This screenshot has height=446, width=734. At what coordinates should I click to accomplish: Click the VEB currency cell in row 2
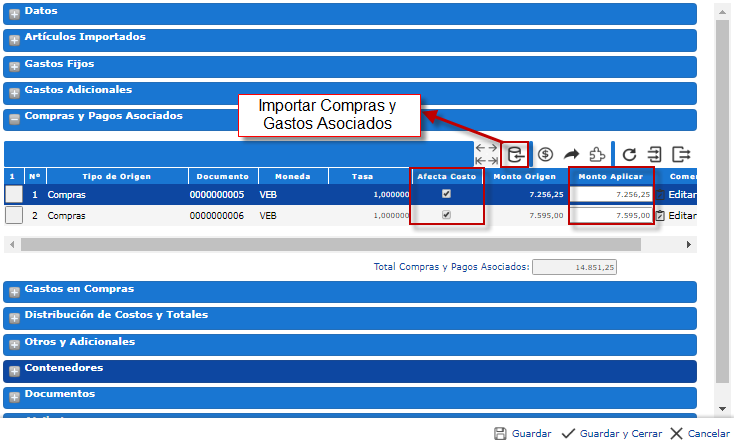click(268, 216)
